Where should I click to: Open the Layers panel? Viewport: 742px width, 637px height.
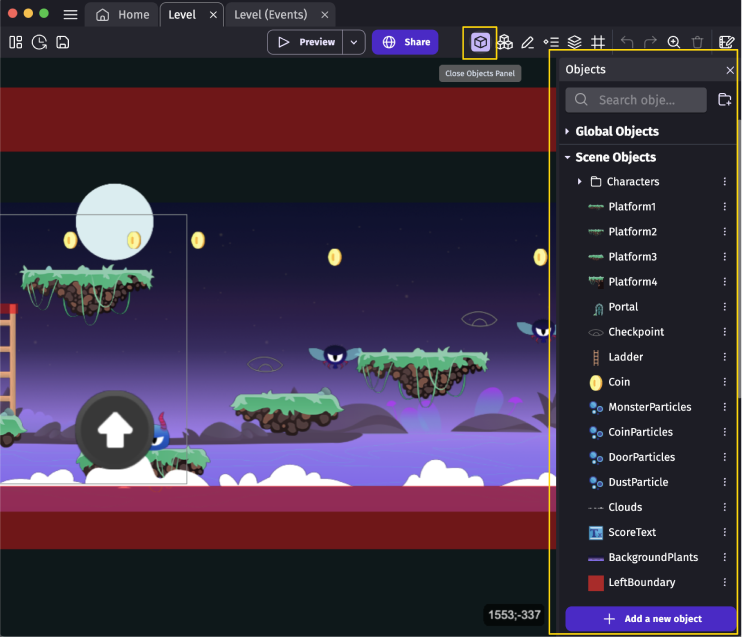click(574, 42)
